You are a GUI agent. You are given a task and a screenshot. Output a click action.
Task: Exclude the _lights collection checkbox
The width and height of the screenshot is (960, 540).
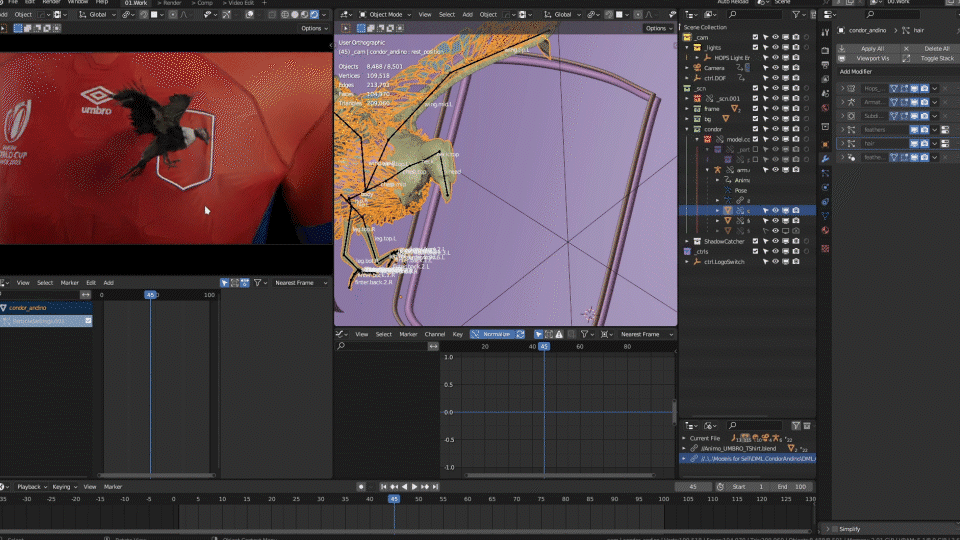coord(755,47)
